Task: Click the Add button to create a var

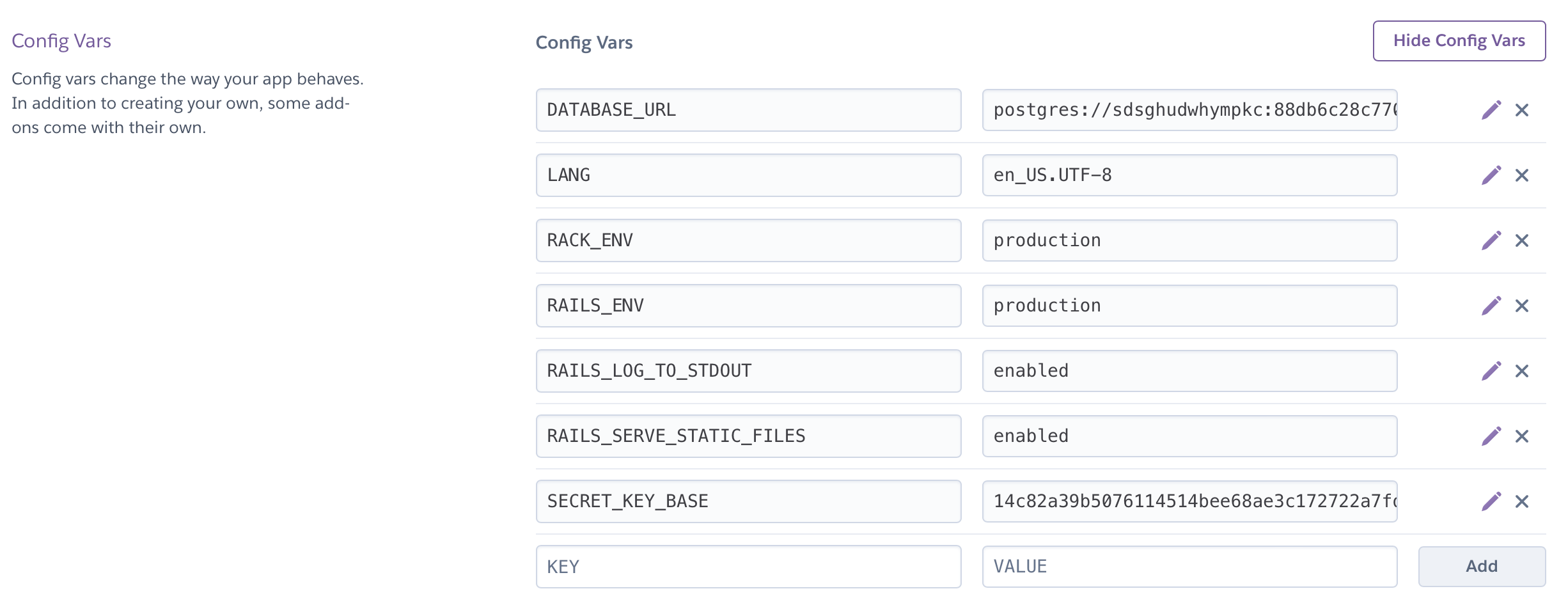Action: pyautogui.click(x=1482, y=566)
